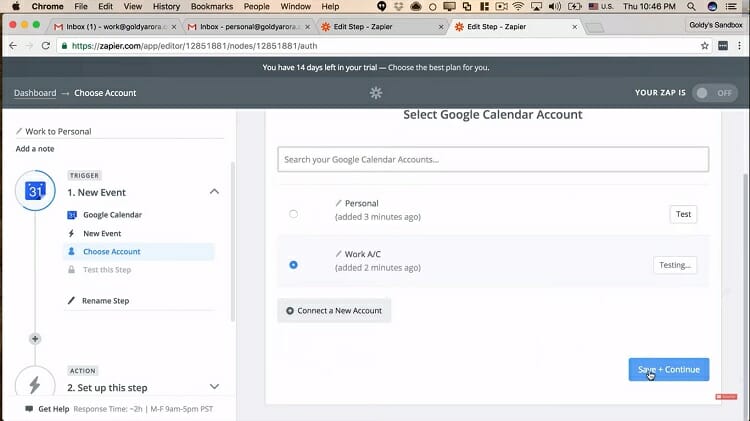Click the person icon beside Choose Account
Image resolution: width=750 pixels, height=421 pixels.
click(71, 251)
